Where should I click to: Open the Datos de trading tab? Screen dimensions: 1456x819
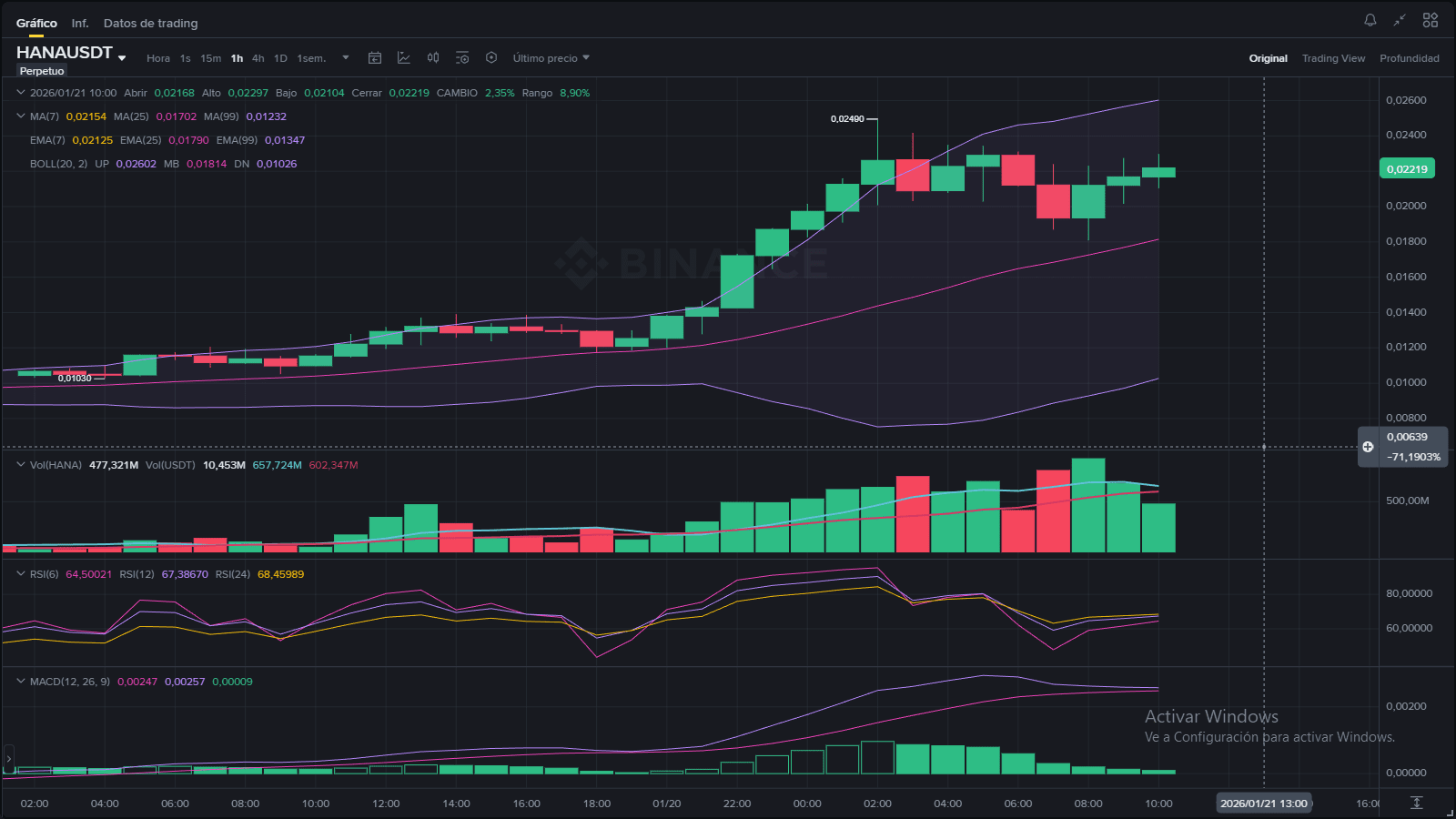click(150, 23)
